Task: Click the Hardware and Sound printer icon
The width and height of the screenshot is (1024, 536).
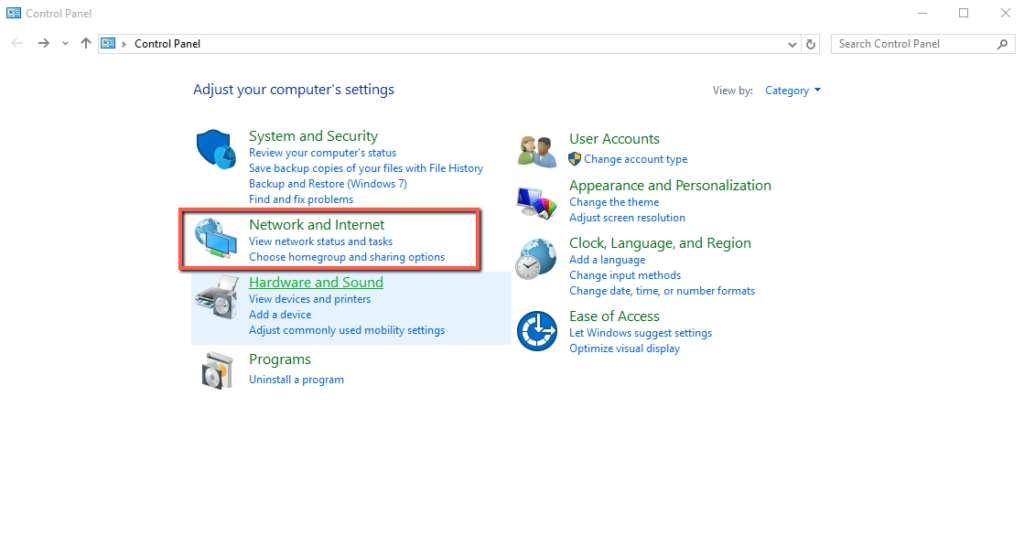Action: click(x=215, y=297)
